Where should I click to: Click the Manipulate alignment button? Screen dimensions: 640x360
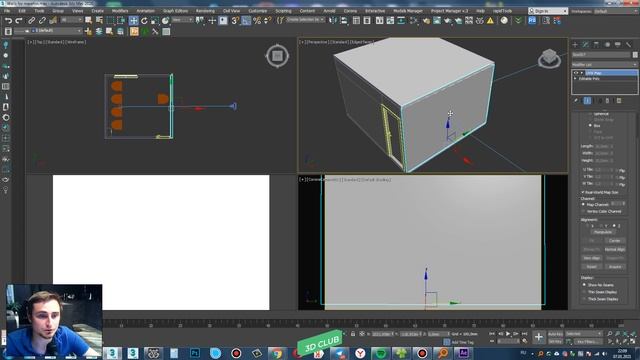click(602, 232)
